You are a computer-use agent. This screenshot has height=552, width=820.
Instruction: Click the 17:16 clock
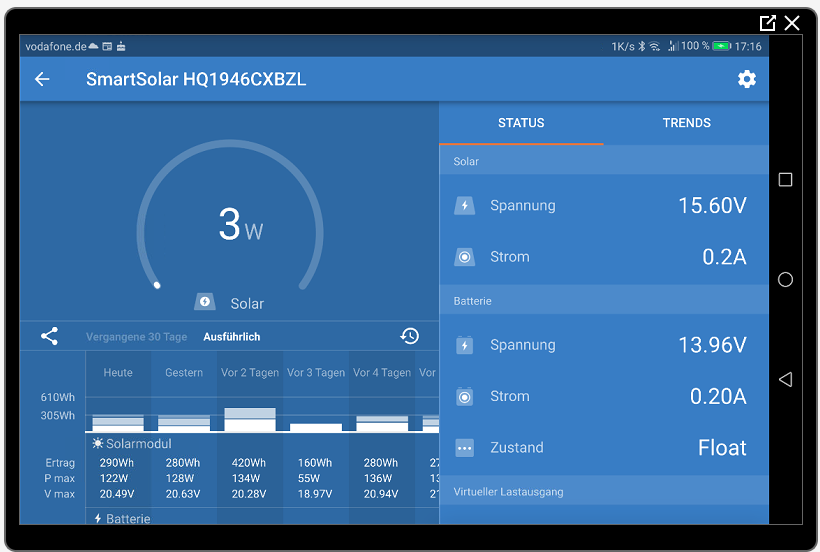tap(748, 47)
